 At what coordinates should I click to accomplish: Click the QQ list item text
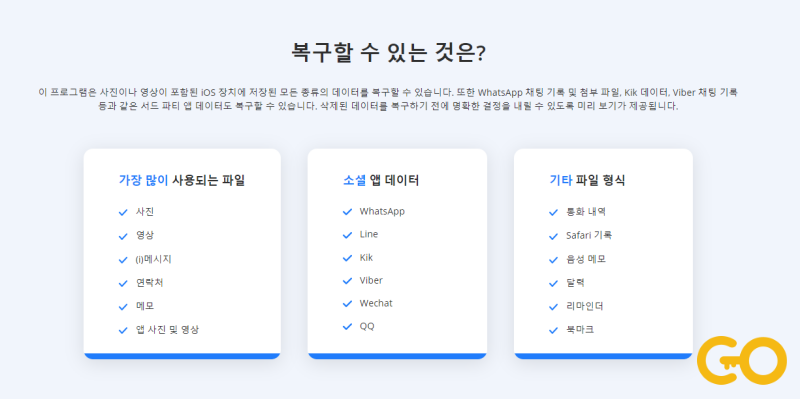[367, 326]
